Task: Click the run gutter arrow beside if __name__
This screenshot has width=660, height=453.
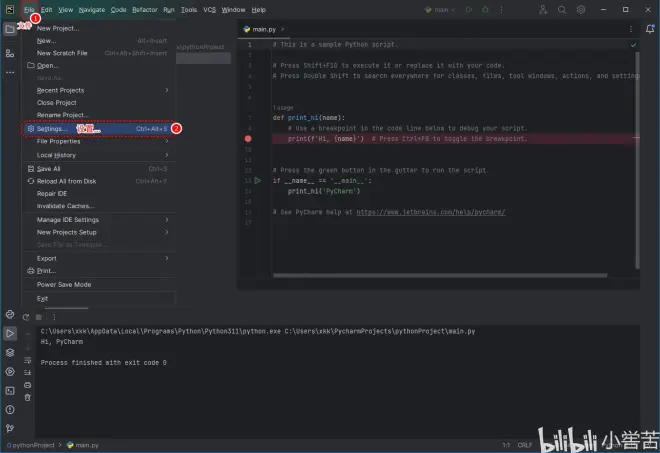Action: (258, 181)
